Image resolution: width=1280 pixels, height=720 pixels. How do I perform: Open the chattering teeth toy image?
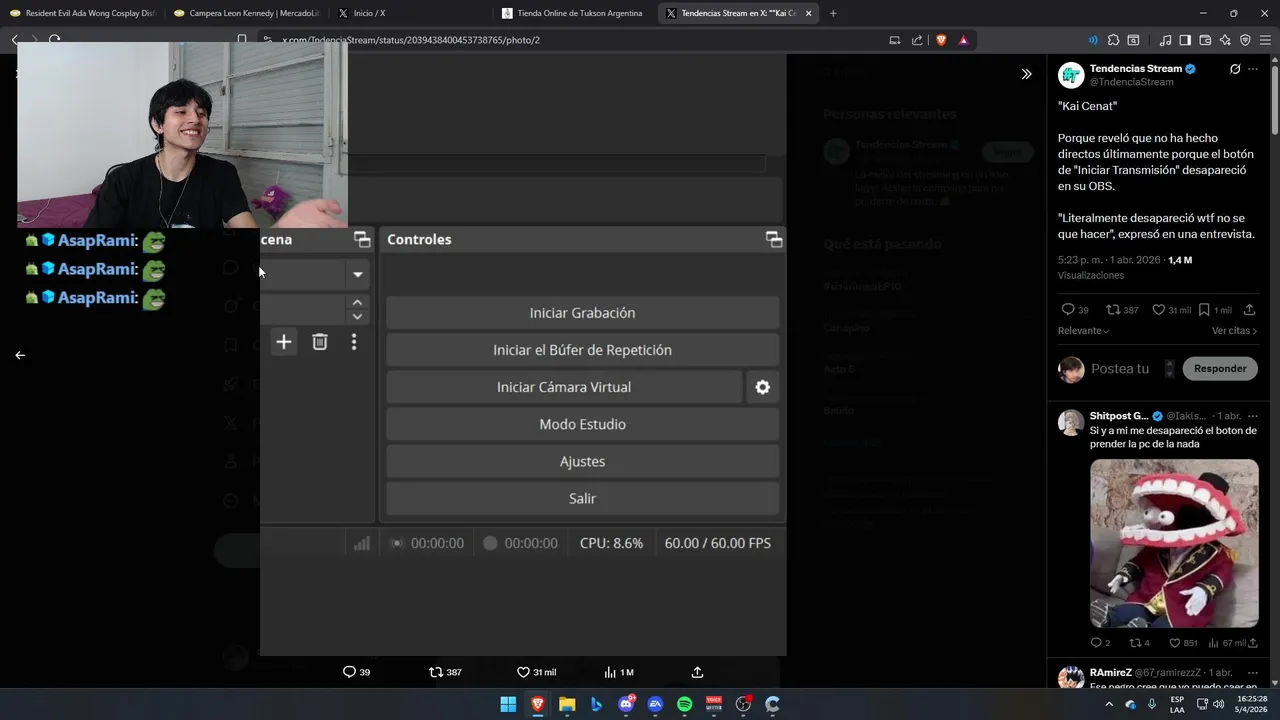1174,543
